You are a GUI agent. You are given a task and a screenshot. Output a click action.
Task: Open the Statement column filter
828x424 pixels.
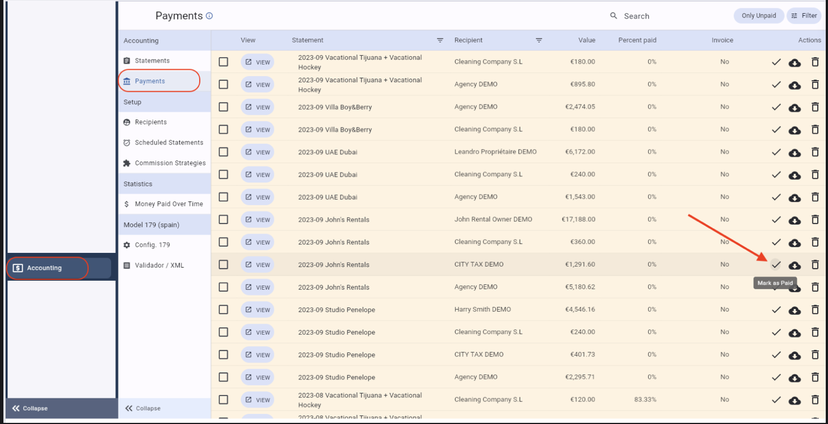(440, 41)
